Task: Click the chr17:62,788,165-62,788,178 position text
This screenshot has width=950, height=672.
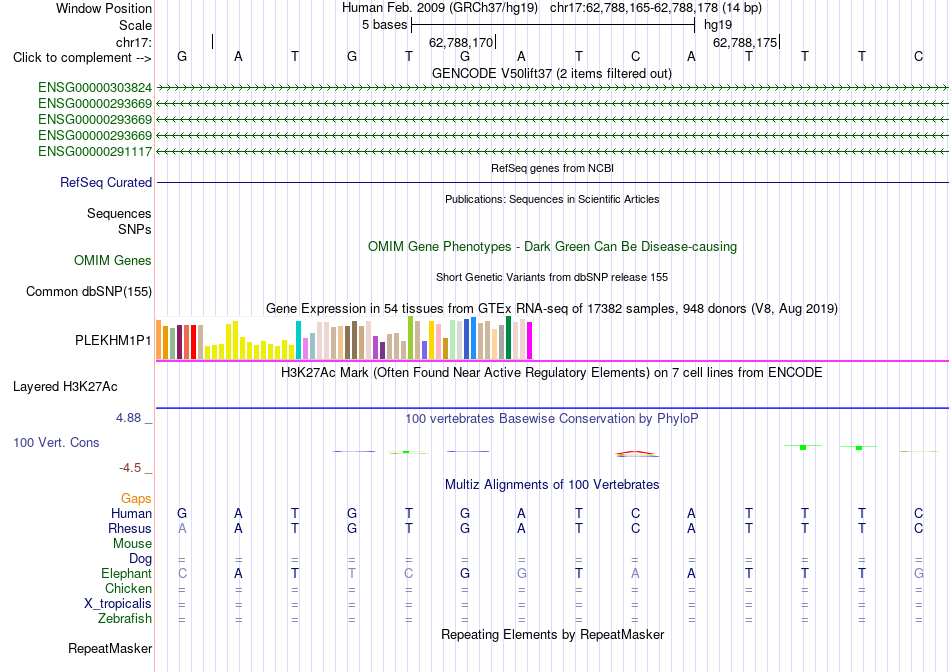Action: click(x=634, y=8)
